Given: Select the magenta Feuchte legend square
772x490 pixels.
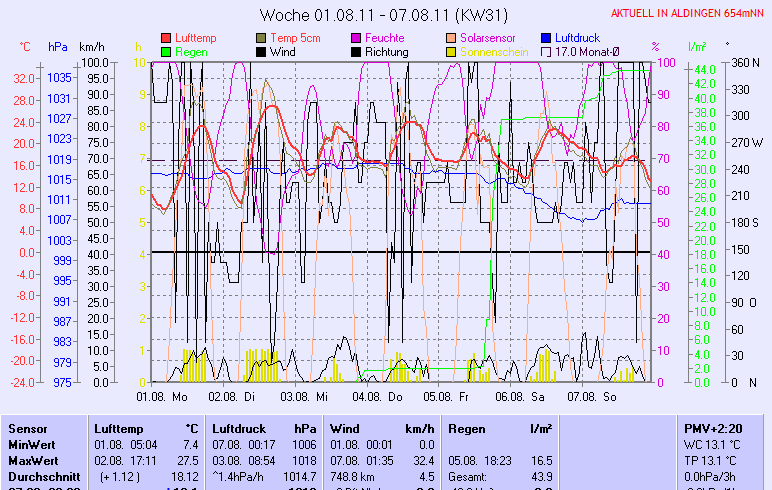Looking at the screenshot, I should 357,37.
